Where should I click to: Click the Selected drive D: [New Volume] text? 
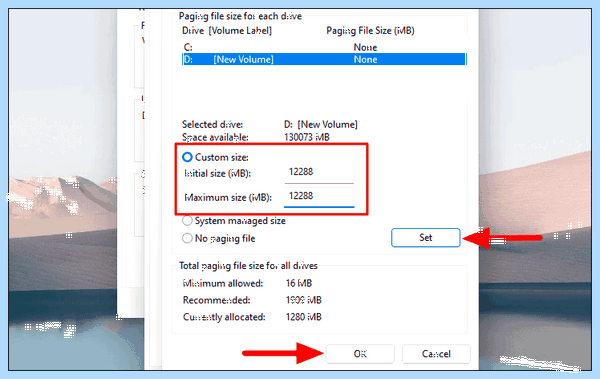(x=321, y=124)
